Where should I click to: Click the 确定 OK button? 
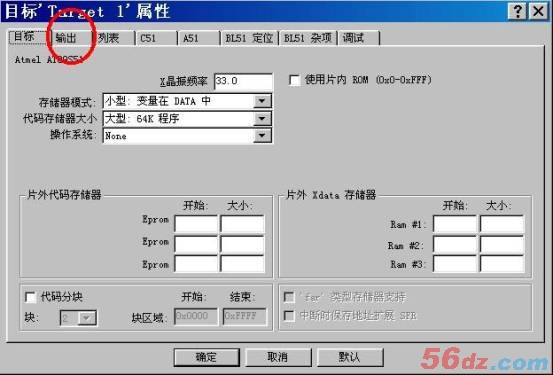point(206,357)
